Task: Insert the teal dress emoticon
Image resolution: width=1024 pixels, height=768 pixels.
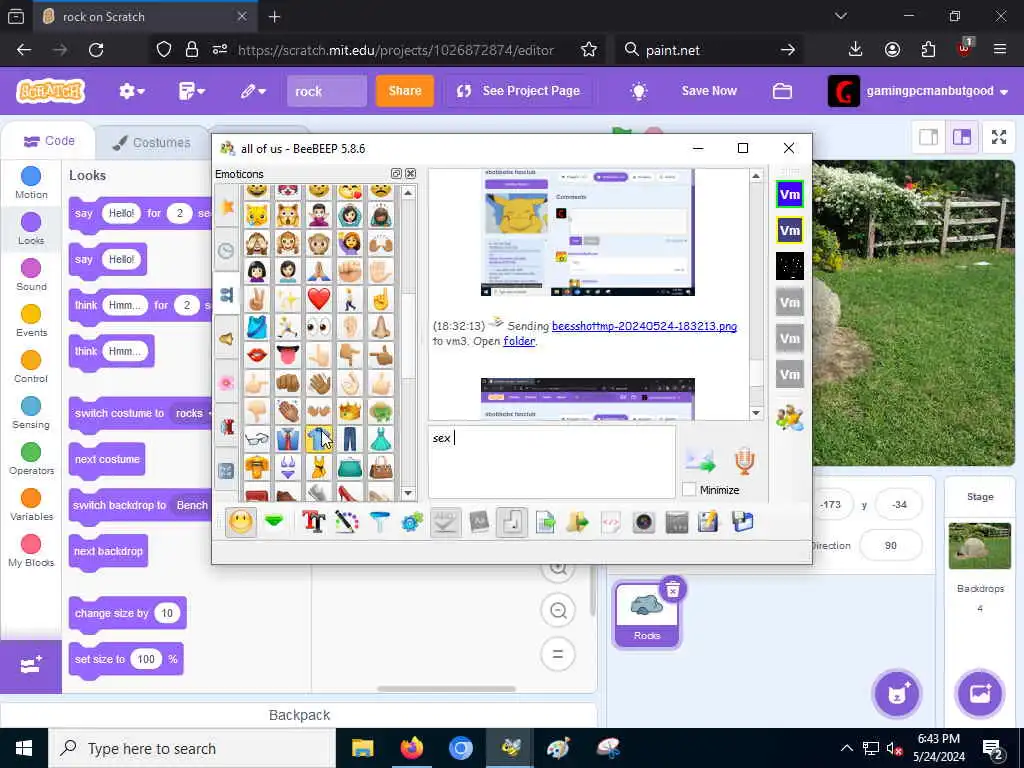Action: 381,439
